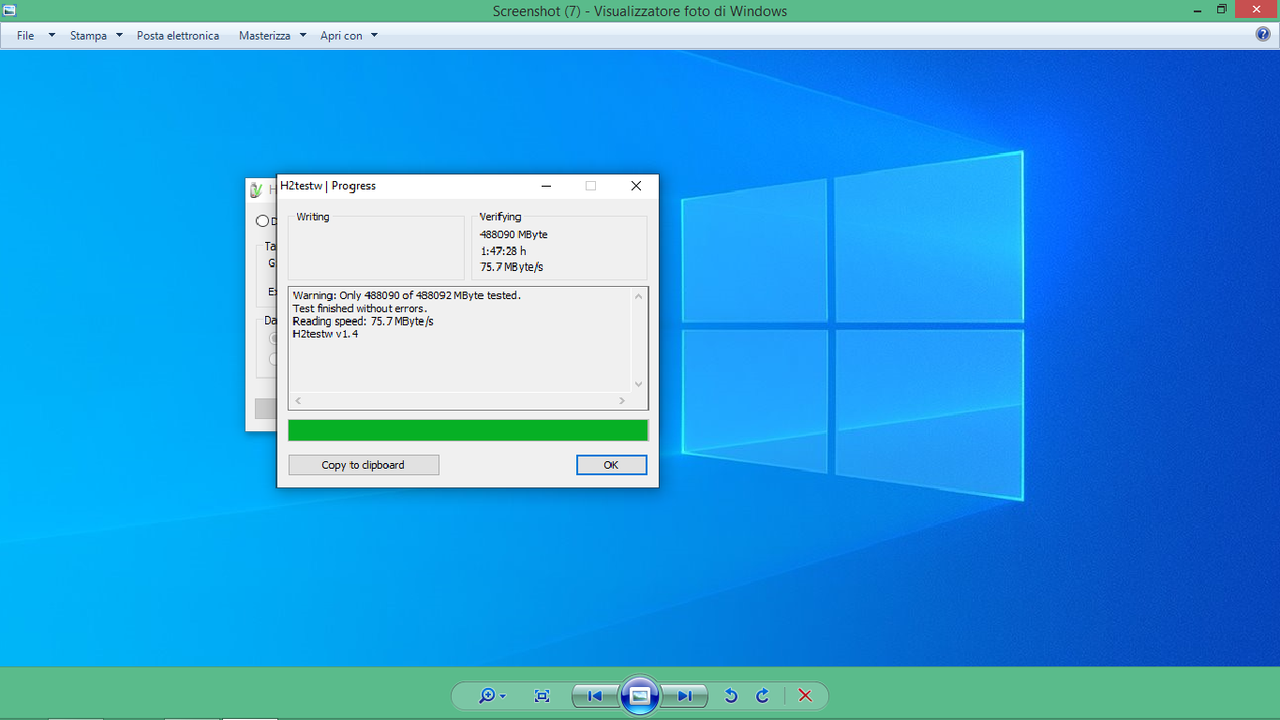This screenshot has height=720, width=1280.
Task: Fit picture to actual size
Action: 542,696
